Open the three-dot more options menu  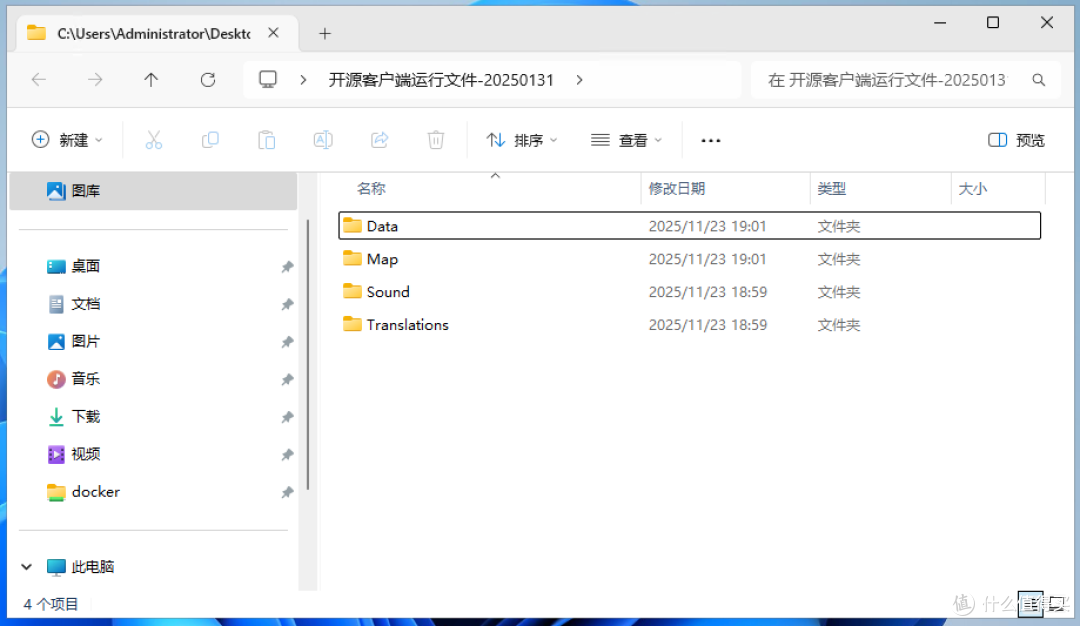pos(711,140)
